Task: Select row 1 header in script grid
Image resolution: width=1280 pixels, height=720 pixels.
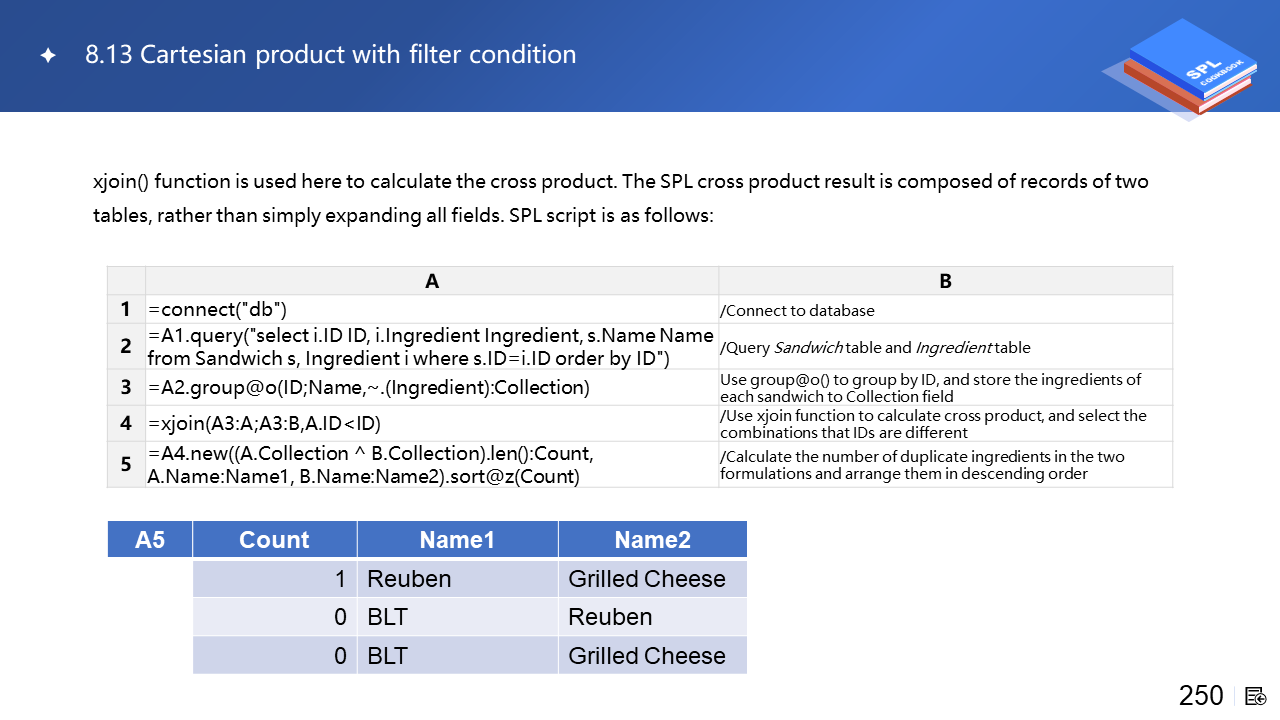Action: pos(126,309)
